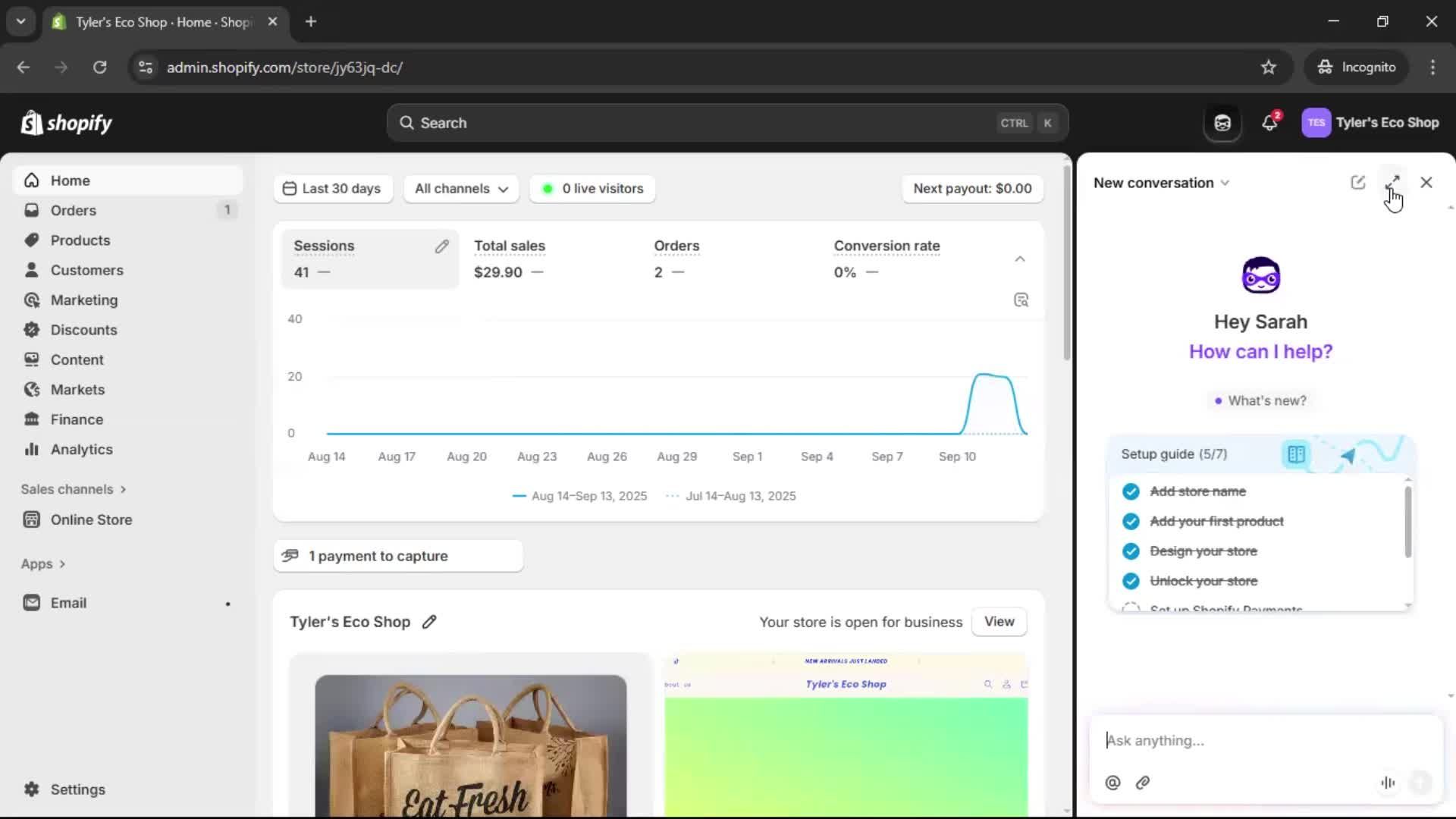Open Analytics in sidebar
Image resolution: width=1456 pixels, height=819 pixels.
(127, 450)
